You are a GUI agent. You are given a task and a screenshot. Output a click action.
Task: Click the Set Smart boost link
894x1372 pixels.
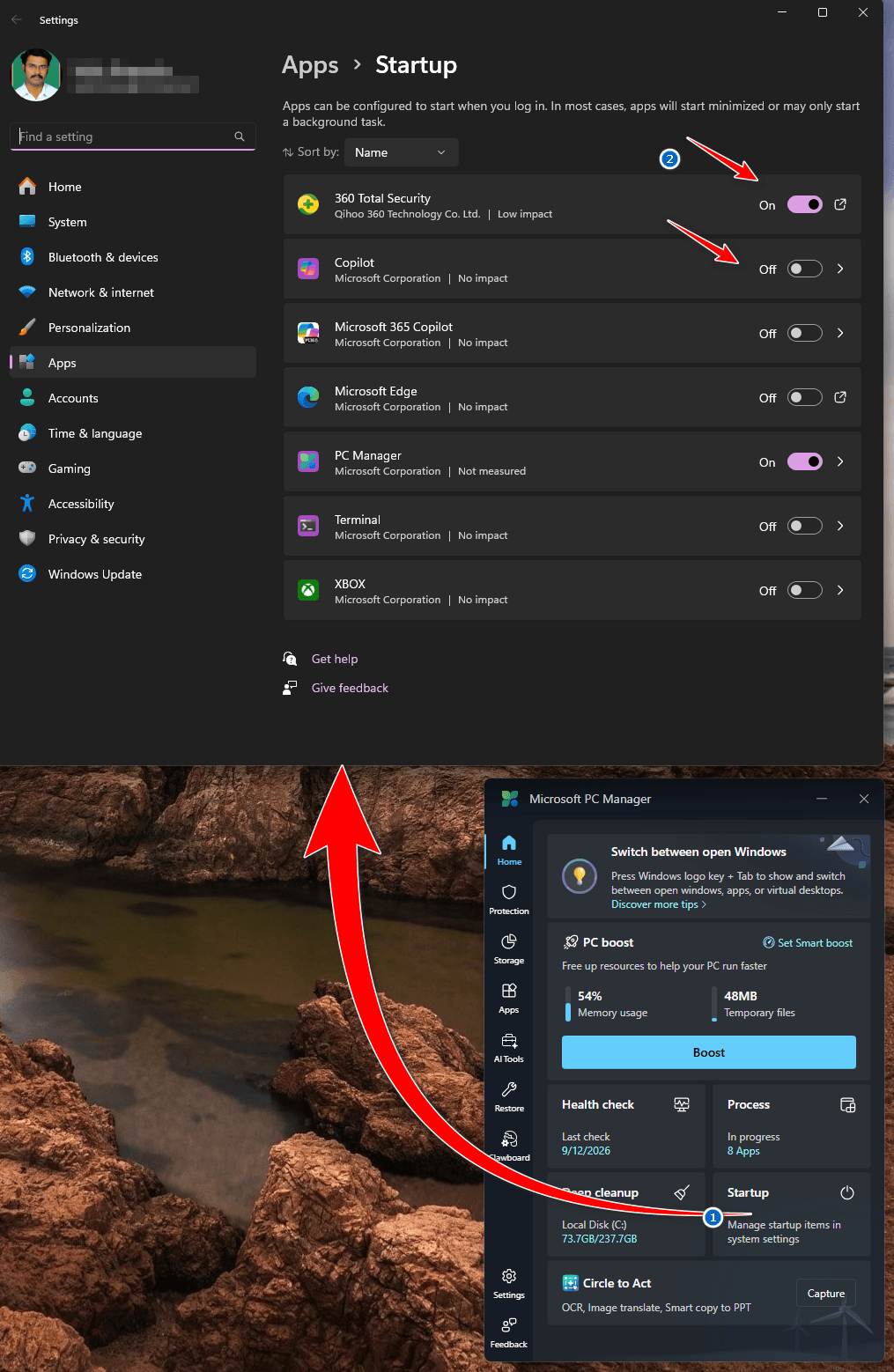[x=808, y=942]
